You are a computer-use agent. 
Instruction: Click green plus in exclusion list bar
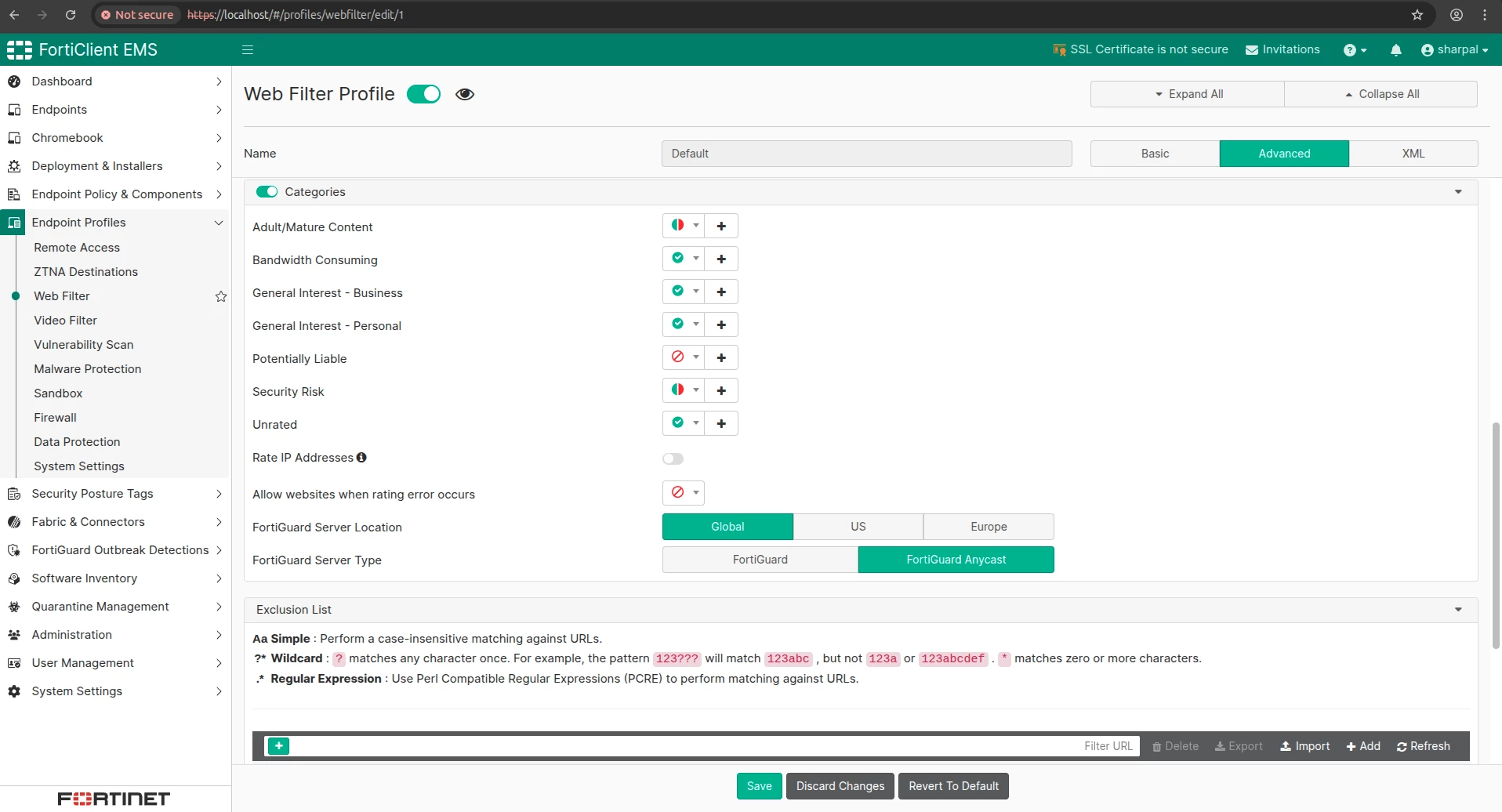pyautogui.click(x=278, y=746)
